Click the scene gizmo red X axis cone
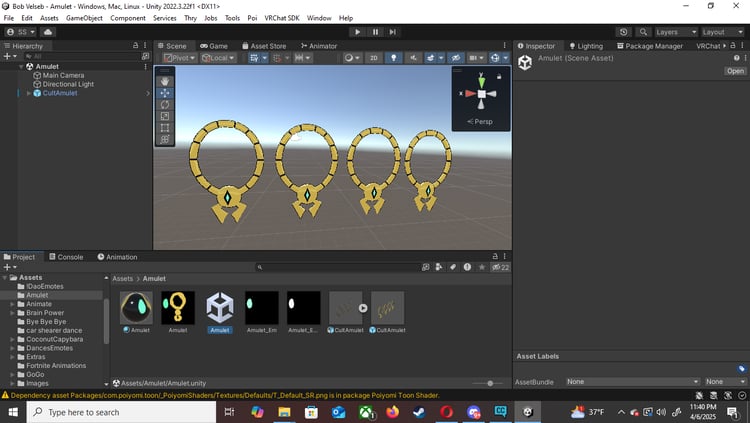 (469, 93)
